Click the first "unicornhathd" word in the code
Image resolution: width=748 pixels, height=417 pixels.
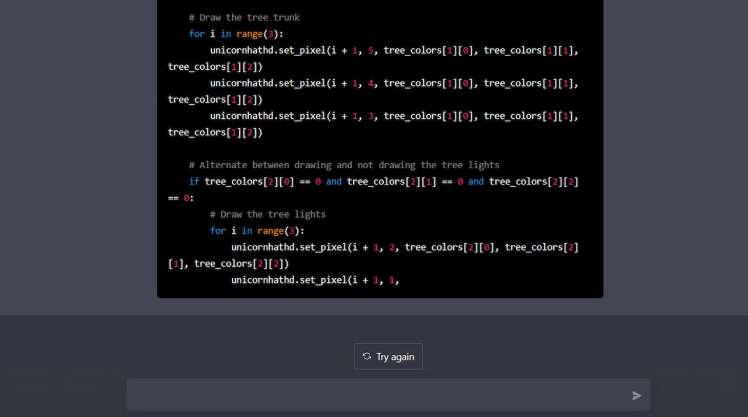(x=241, y=50)
